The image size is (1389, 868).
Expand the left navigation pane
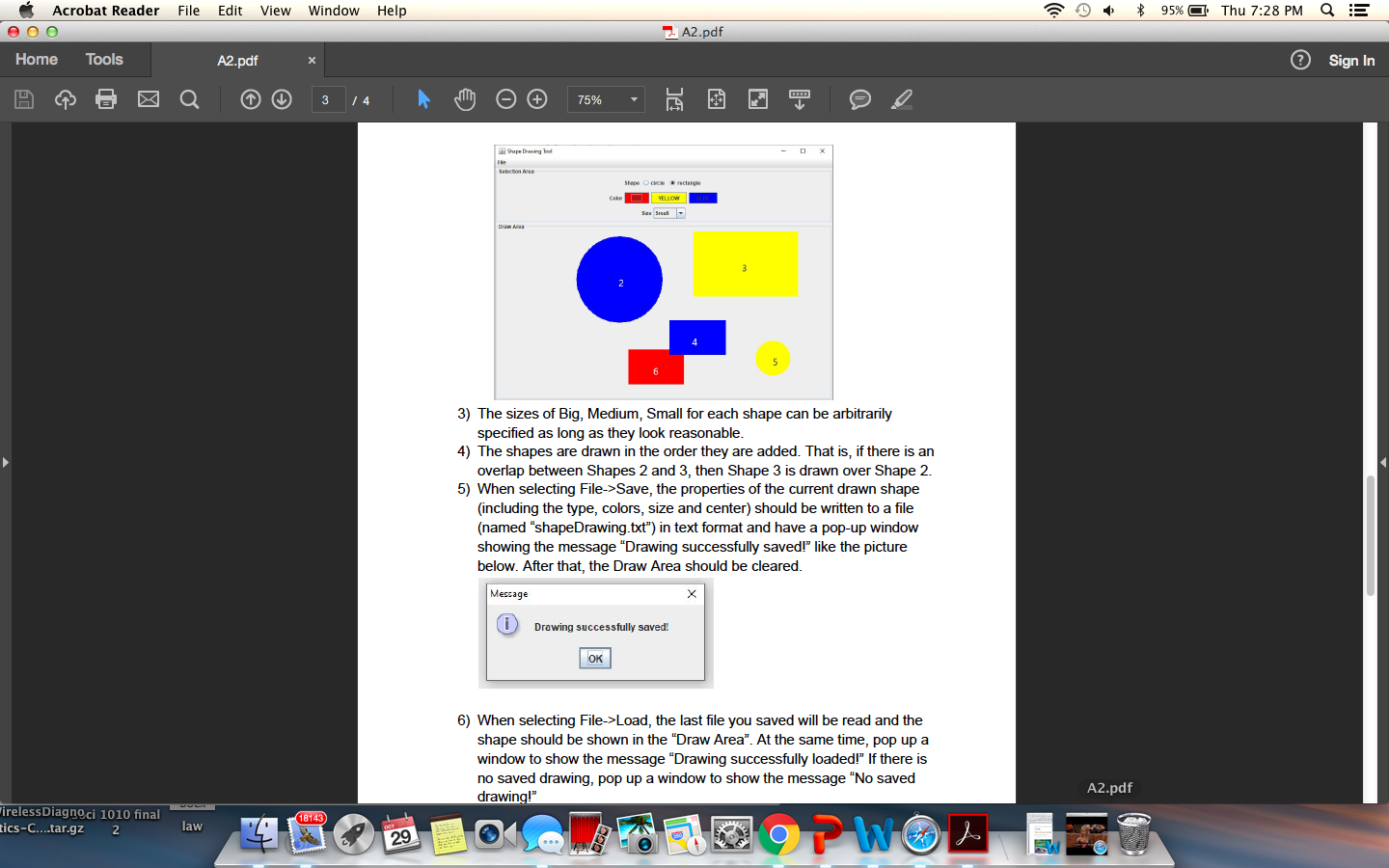click(x=7, y=462)
